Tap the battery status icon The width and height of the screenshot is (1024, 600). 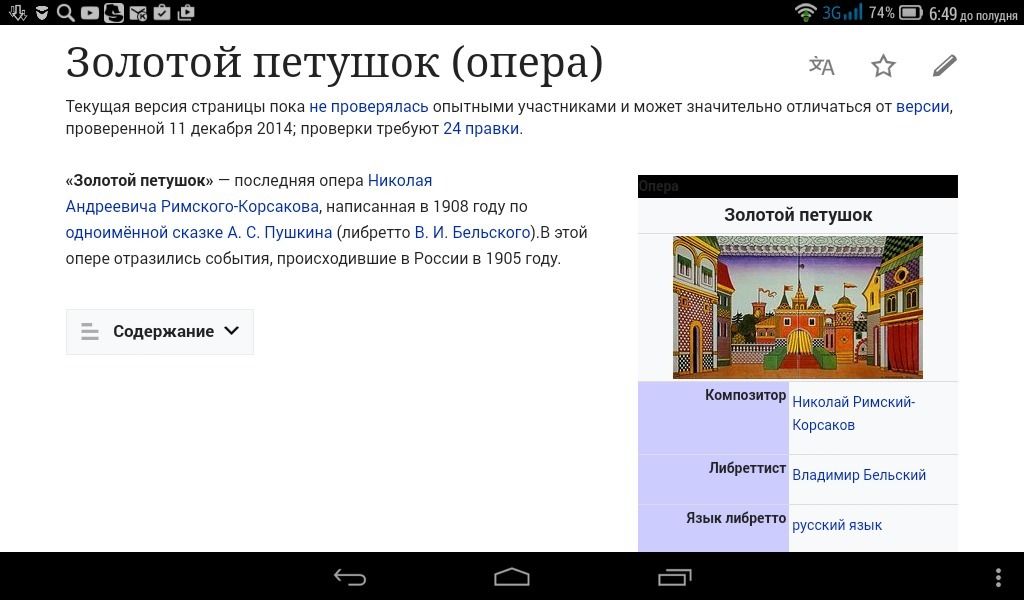[910, 12]
